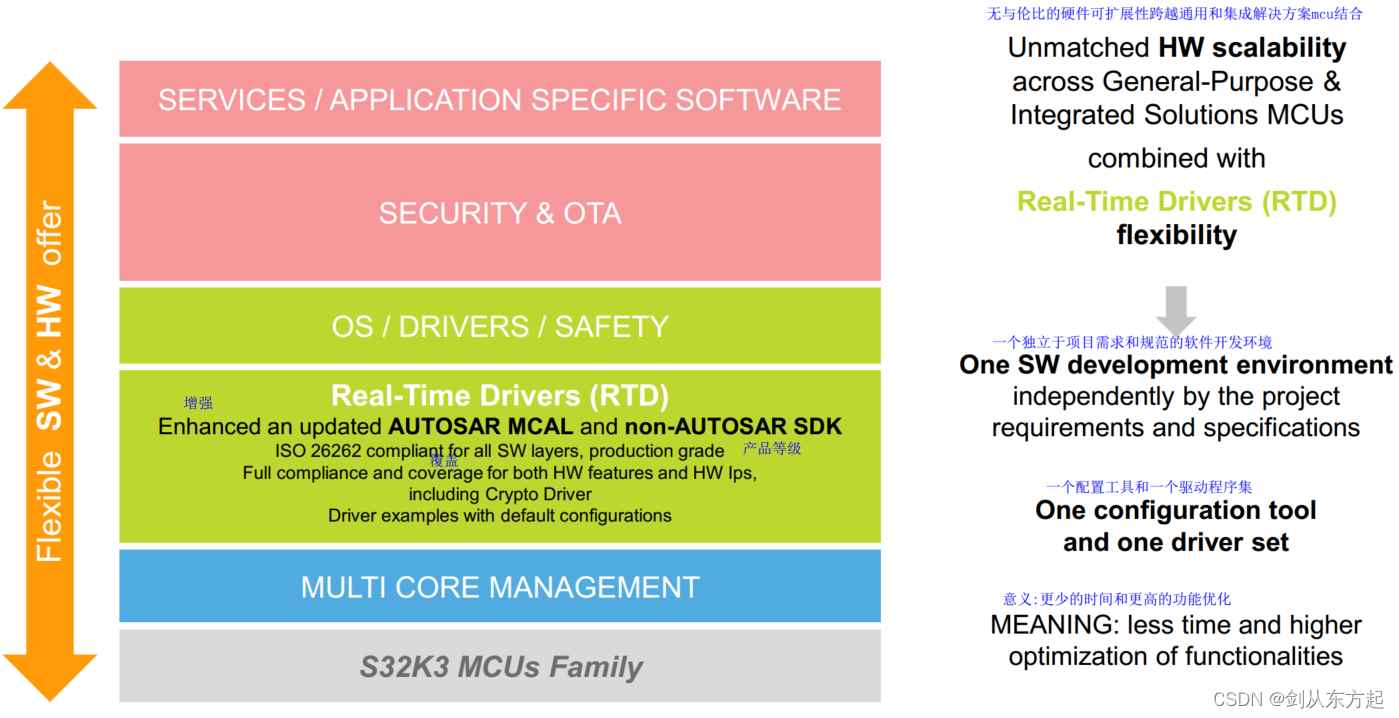This screenshot has width=1399, height=718.
Task: Click the 'requirements and specifications' line
Action: coord(1176,428)
